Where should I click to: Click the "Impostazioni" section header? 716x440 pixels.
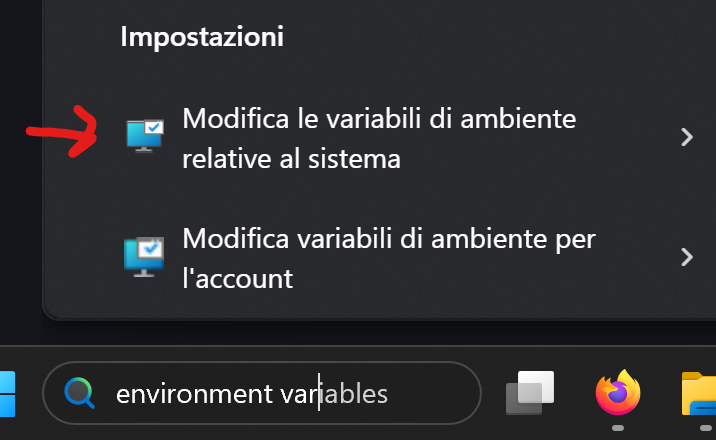(202, 37)
